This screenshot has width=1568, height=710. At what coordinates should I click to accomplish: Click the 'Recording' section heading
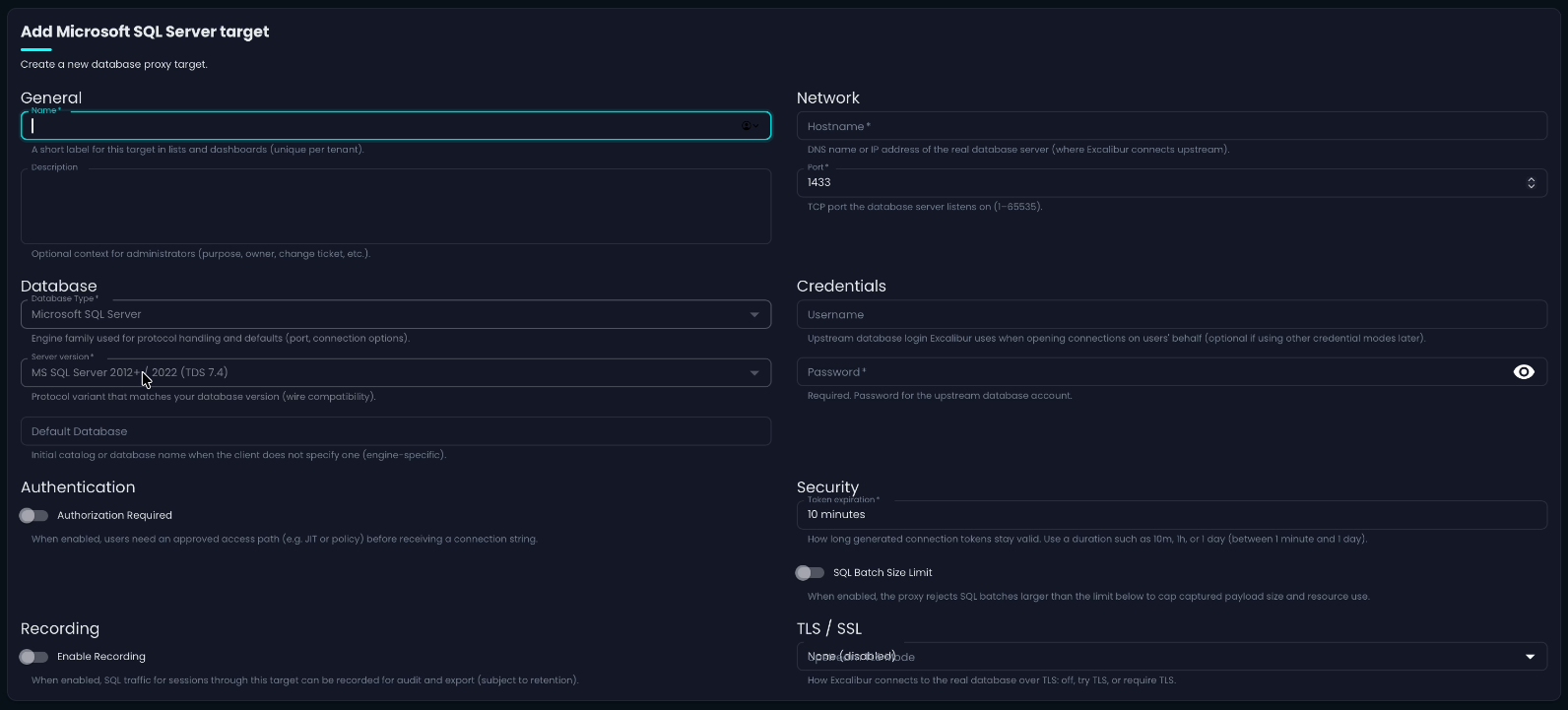(x=60, y=628)
